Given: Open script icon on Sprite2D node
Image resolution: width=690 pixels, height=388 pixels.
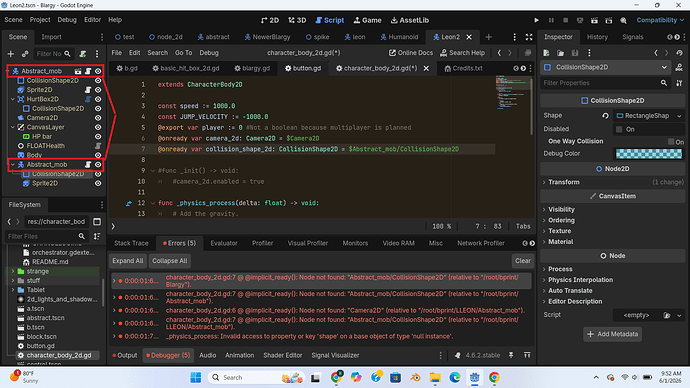Looking at the screenshot, I should pos(88,90).
